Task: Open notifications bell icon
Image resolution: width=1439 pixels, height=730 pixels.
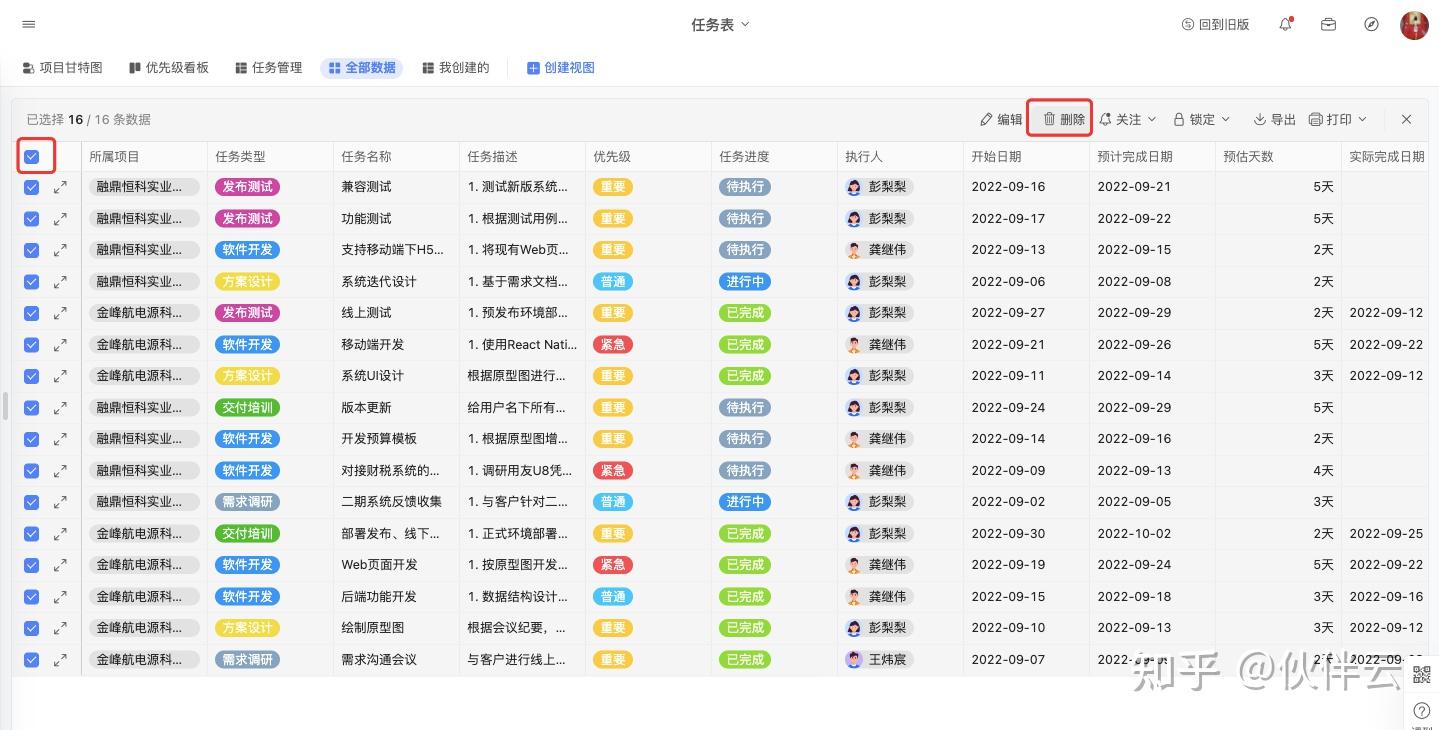Action: click(1286, 24)
